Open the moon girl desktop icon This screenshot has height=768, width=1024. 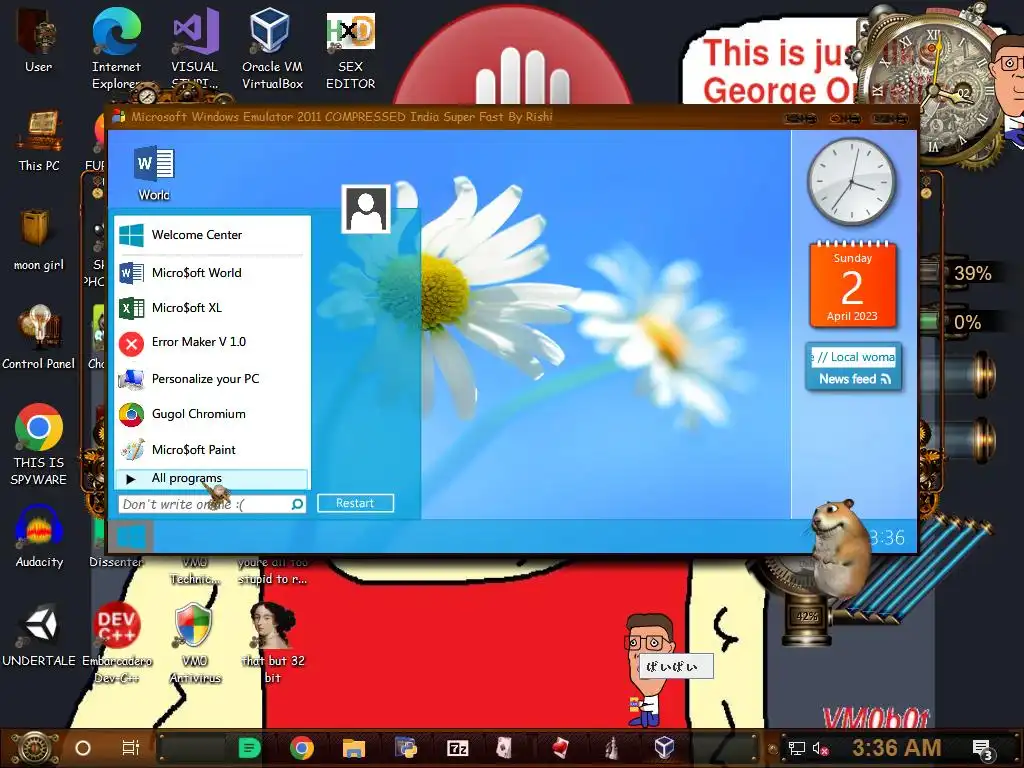click(39, 240)
